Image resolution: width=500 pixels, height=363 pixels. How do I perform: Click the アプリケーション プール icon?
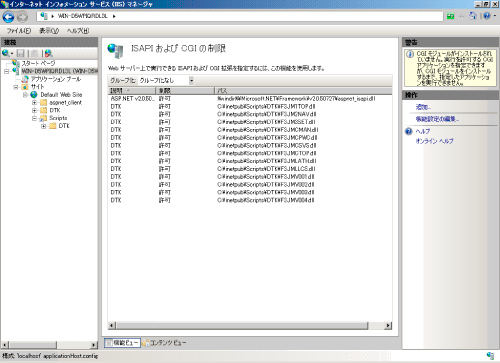click(x=25, y=79)
